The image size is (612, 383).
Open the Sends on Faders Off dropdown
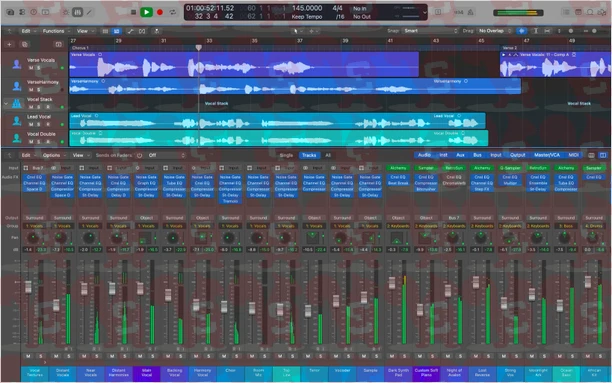point(166,155)
